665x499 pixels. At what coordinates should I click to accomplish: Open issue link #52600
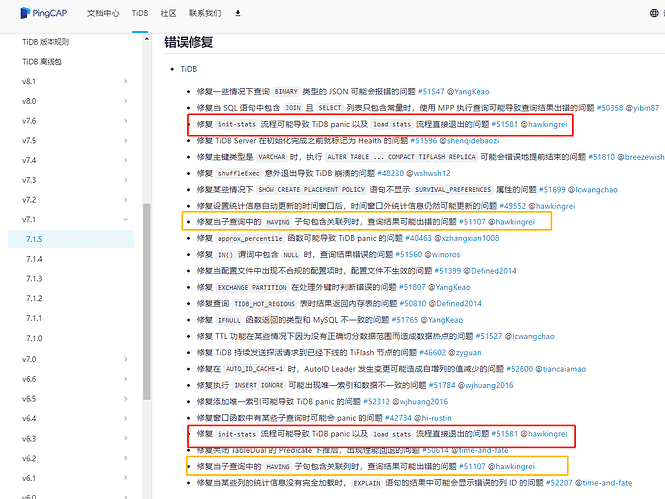pyautogui.click(x=520, y=369)
